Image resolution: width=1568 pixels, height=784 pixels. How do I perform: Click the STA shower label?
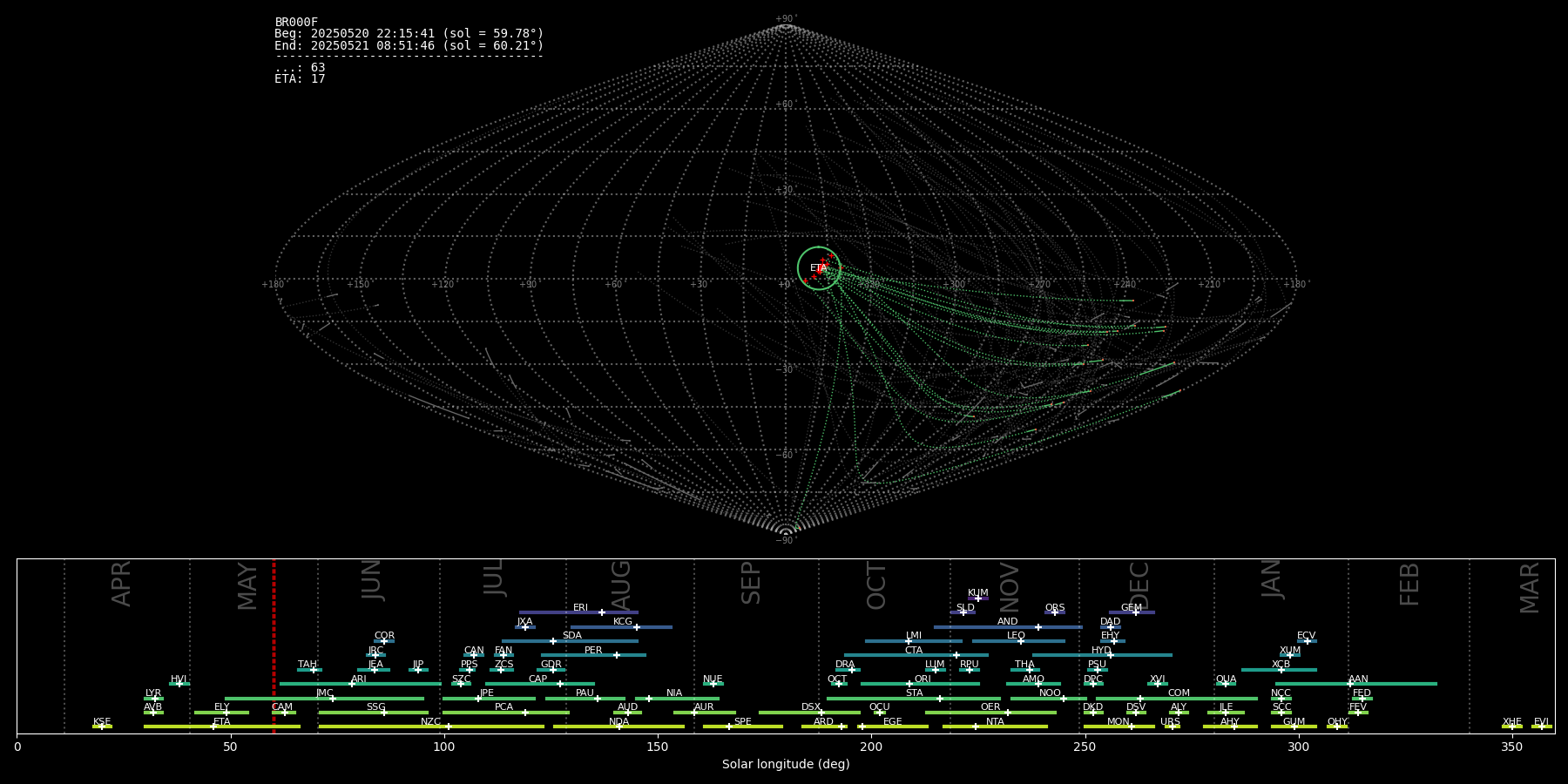coord(914,693)
